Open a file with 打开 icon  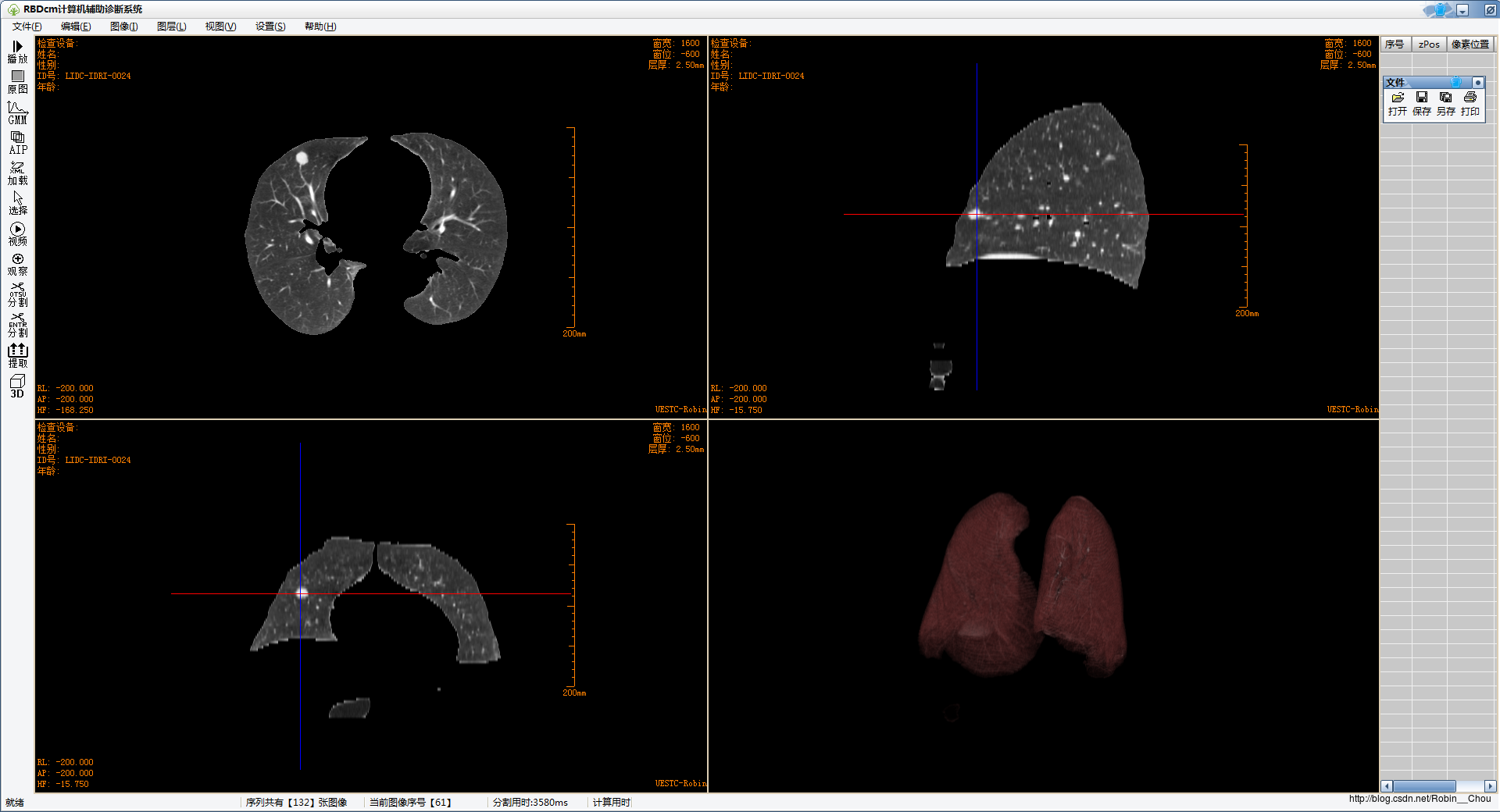(1398, 103)
